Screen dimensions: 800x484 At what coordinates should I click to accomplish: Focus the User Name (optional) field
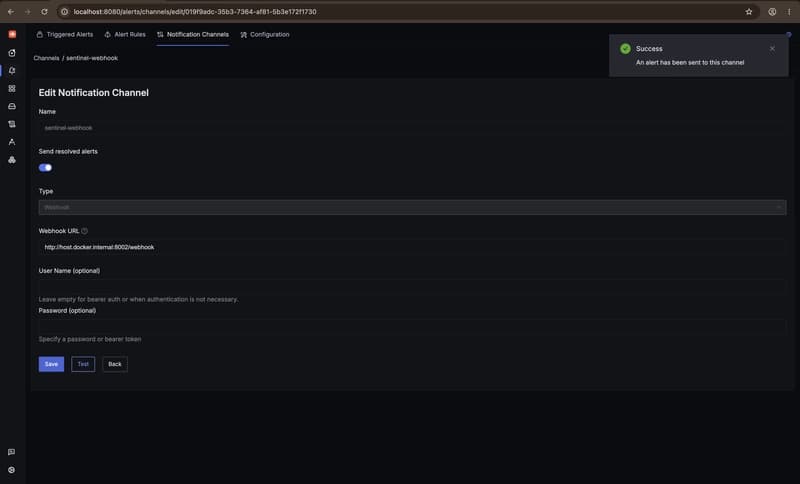[412, 287]
